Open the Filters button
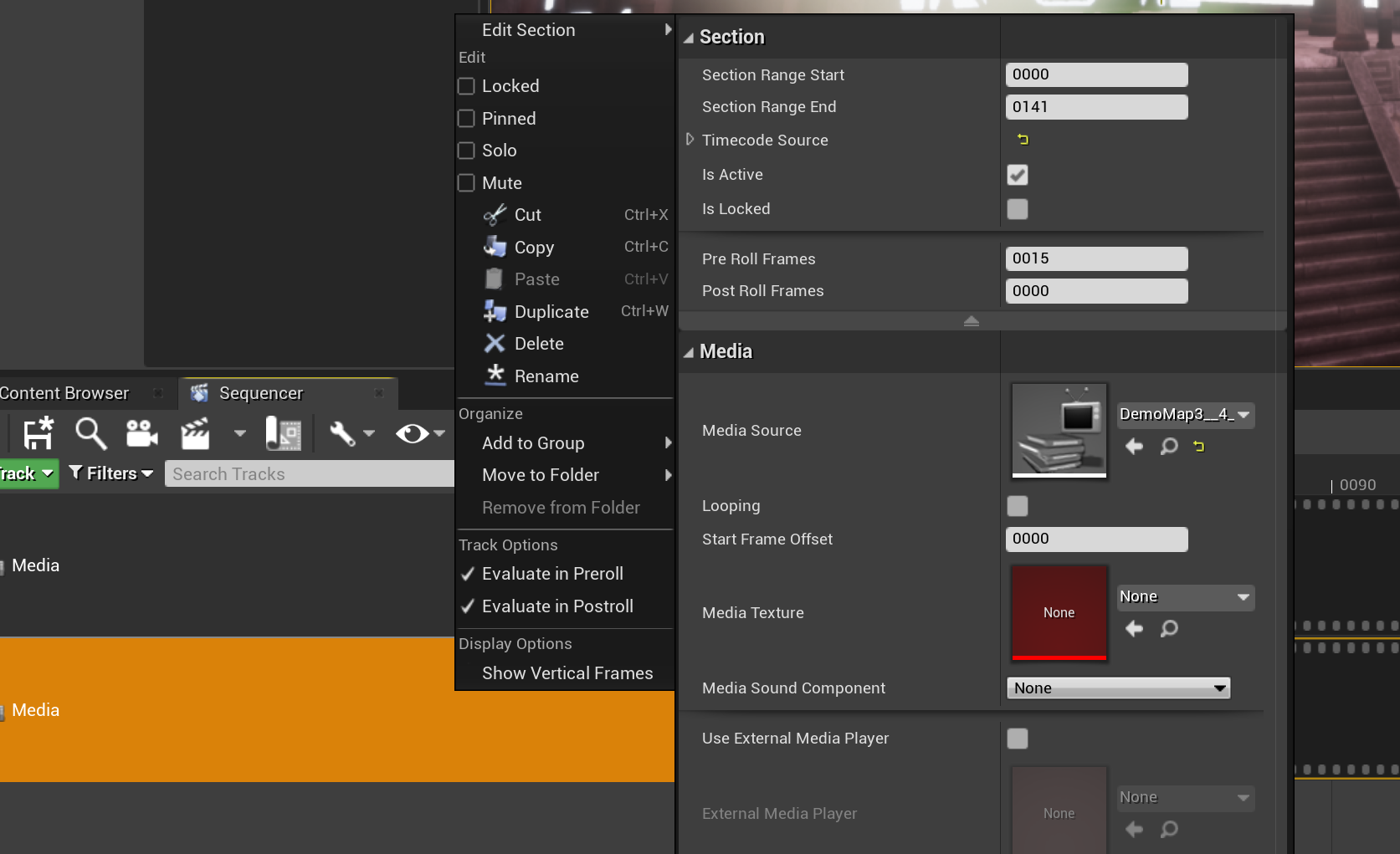This screenshot has height=854, width=1400. point(111,473)
